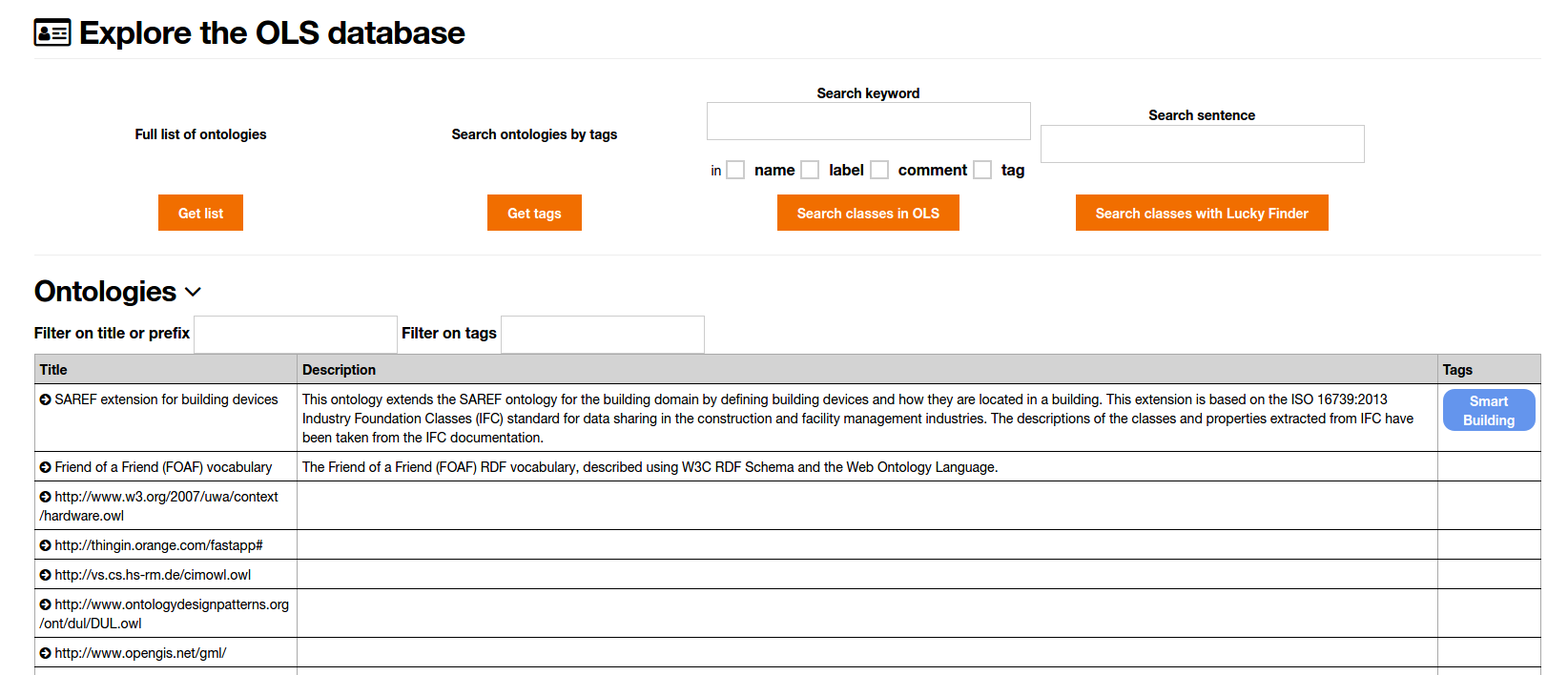
Task: Click arrow icon beside the hardware.owl ontology
Action: (45, 497)
